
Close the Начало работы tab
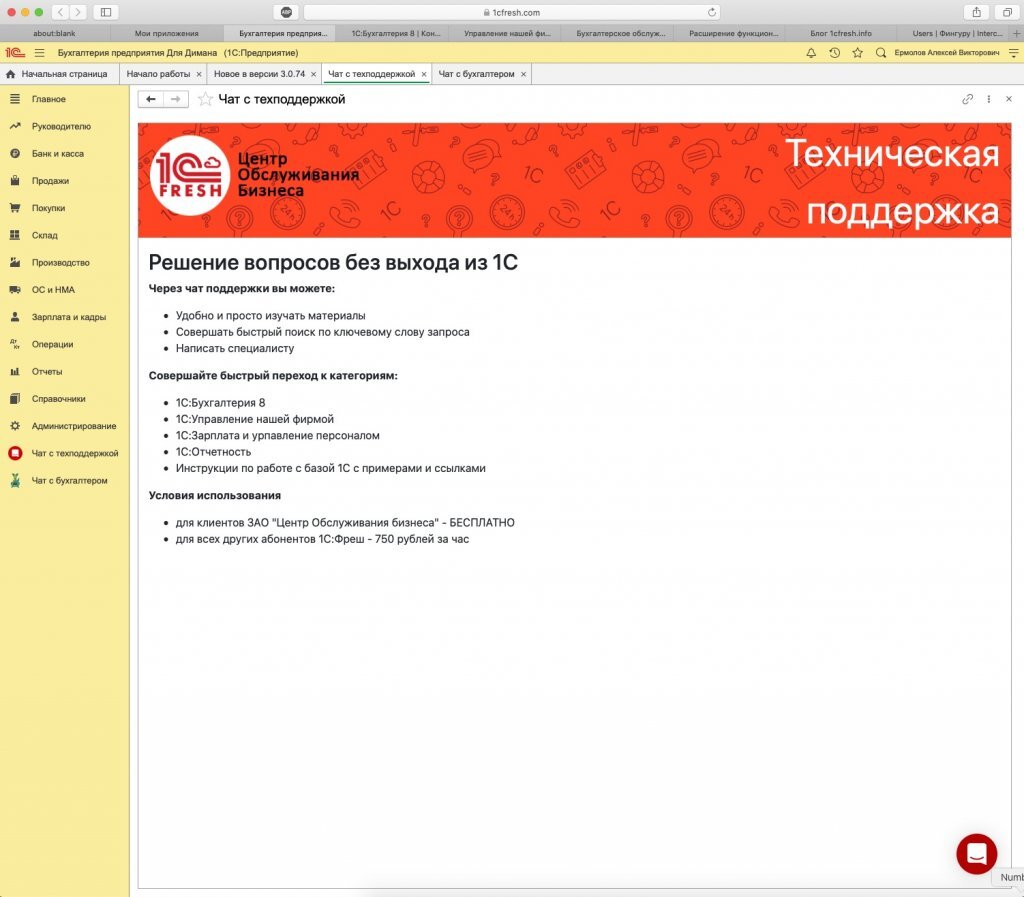[199, 74]
